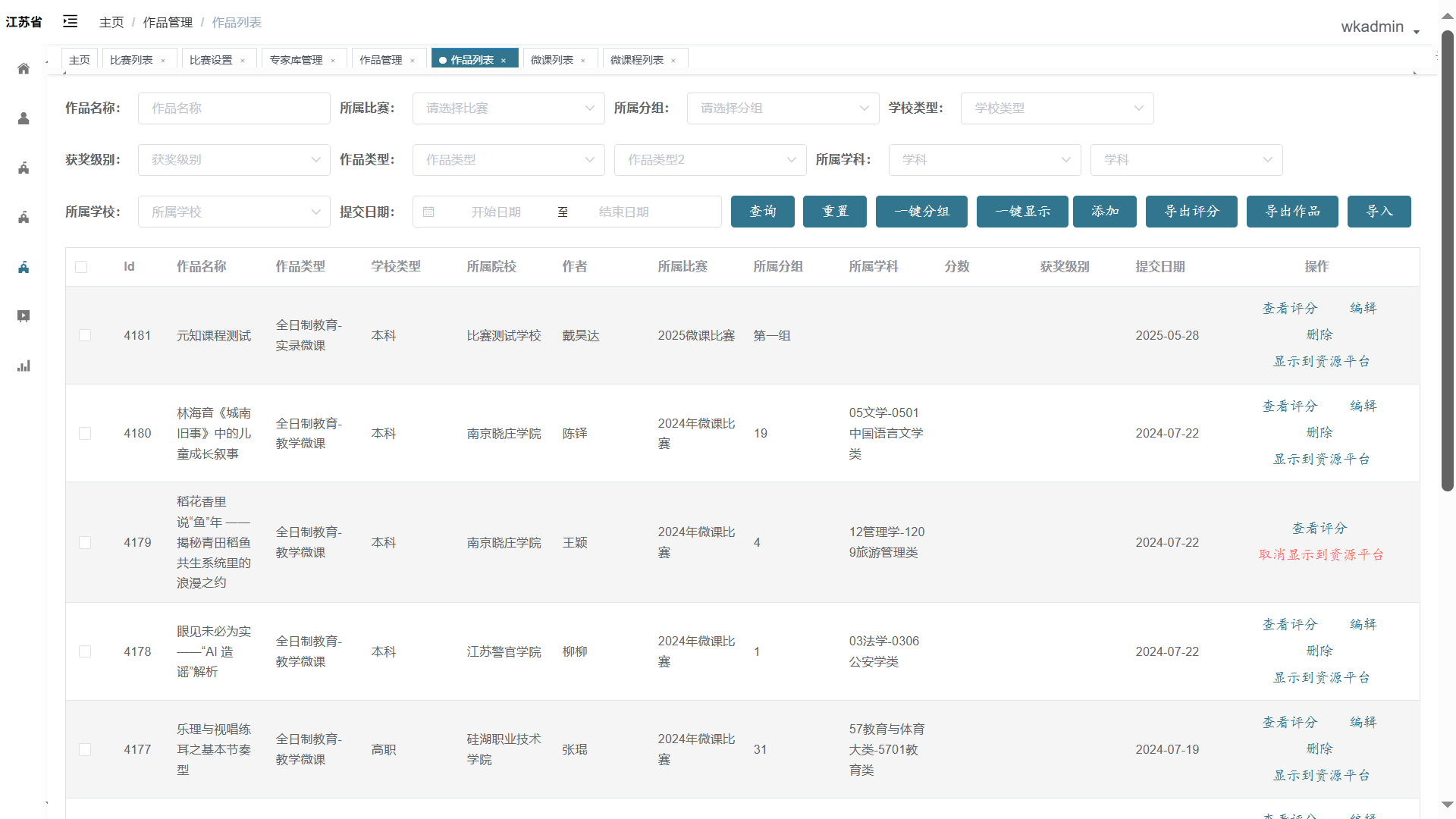Click 取消显示到资源平台 link for row 4179
The image size is (1456, 819).
(x=1321, y=555)
